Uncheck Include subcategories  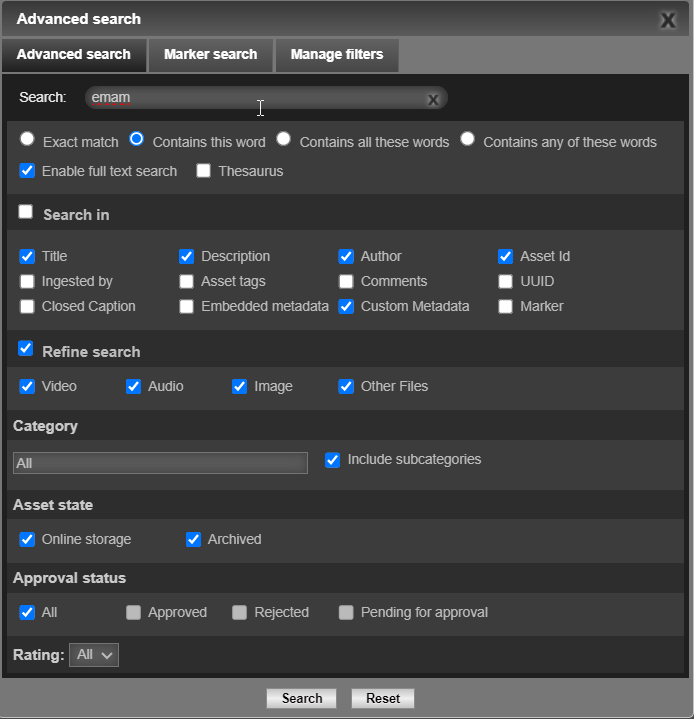click(332, 460)
